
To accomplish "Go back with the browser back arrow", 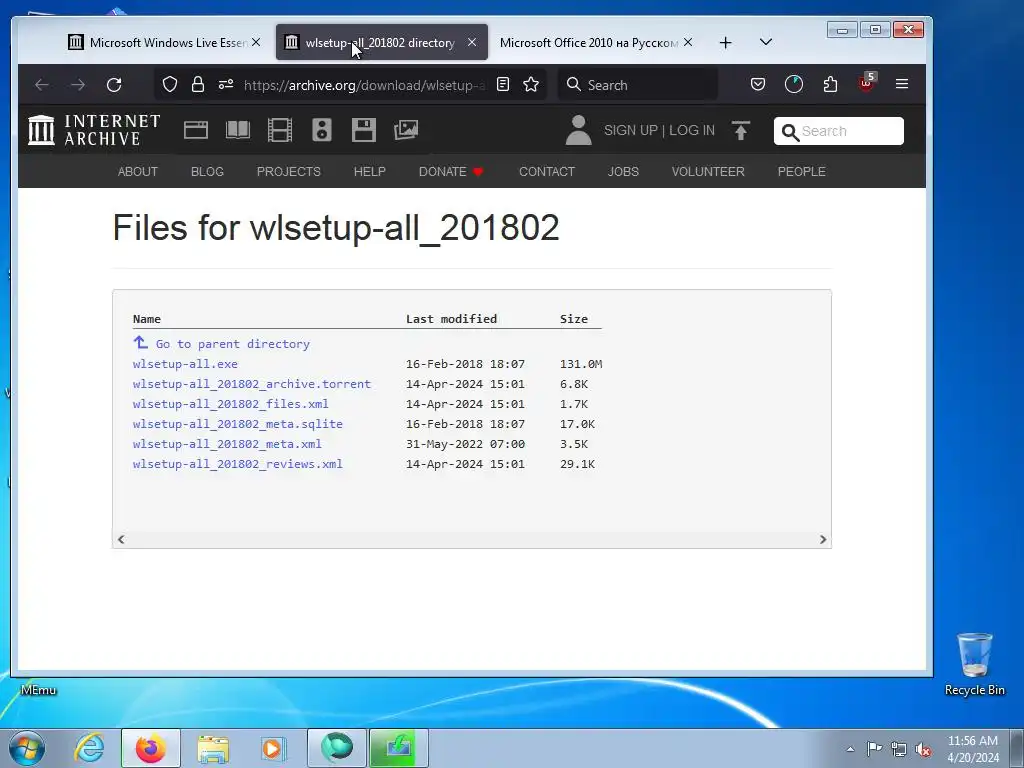I will pyautogui.click(x=42, y=84).
